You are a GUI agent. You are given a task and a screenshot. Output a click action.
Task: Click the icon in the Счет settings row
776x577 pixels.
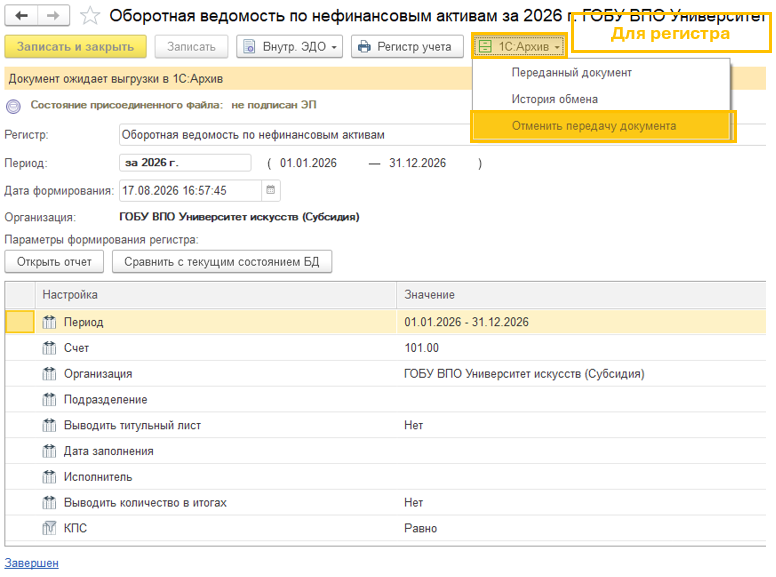click(x=49, y=348)
